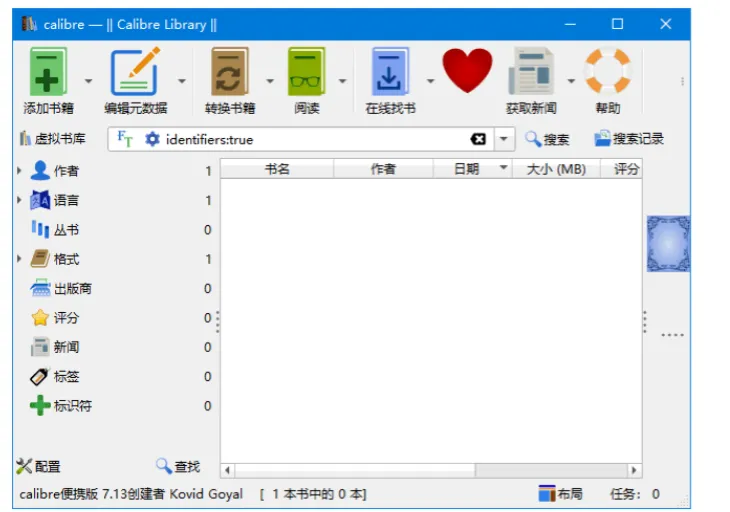
Task: Click the blue book cover thumbnail
Action: [x=669, y=244]
